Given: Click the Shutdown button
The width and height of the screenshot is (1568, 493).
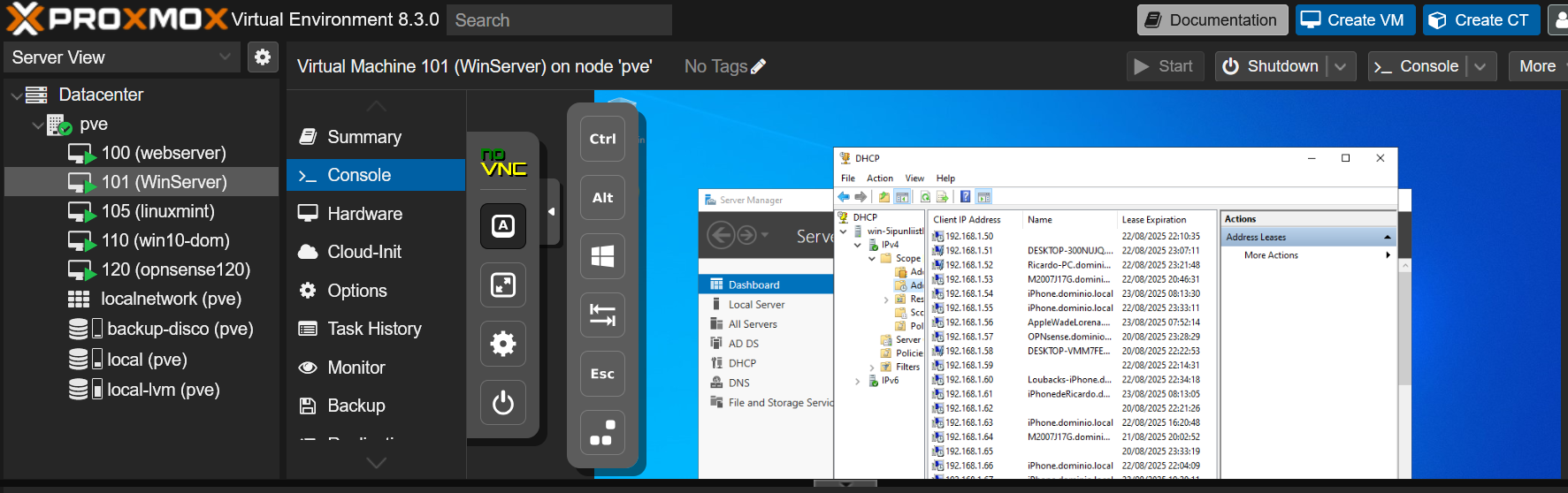Looking at the screenshot, I should coord(1270,66).
